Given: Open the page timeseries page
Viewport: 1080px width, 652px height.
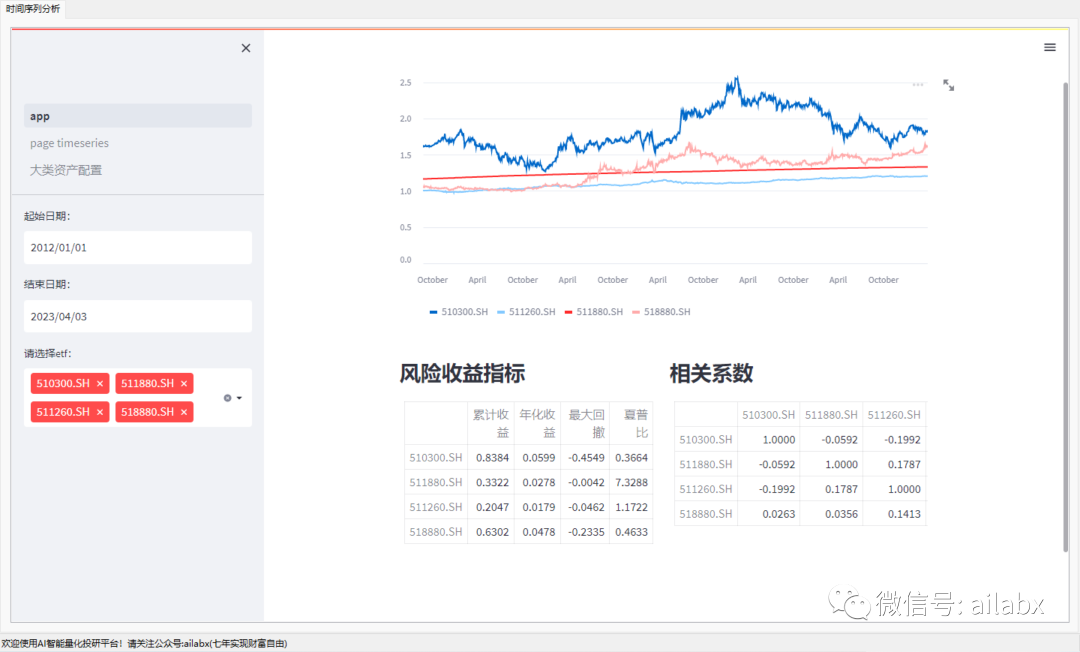Looking at the screenshot, I should [x=70, y=143].
